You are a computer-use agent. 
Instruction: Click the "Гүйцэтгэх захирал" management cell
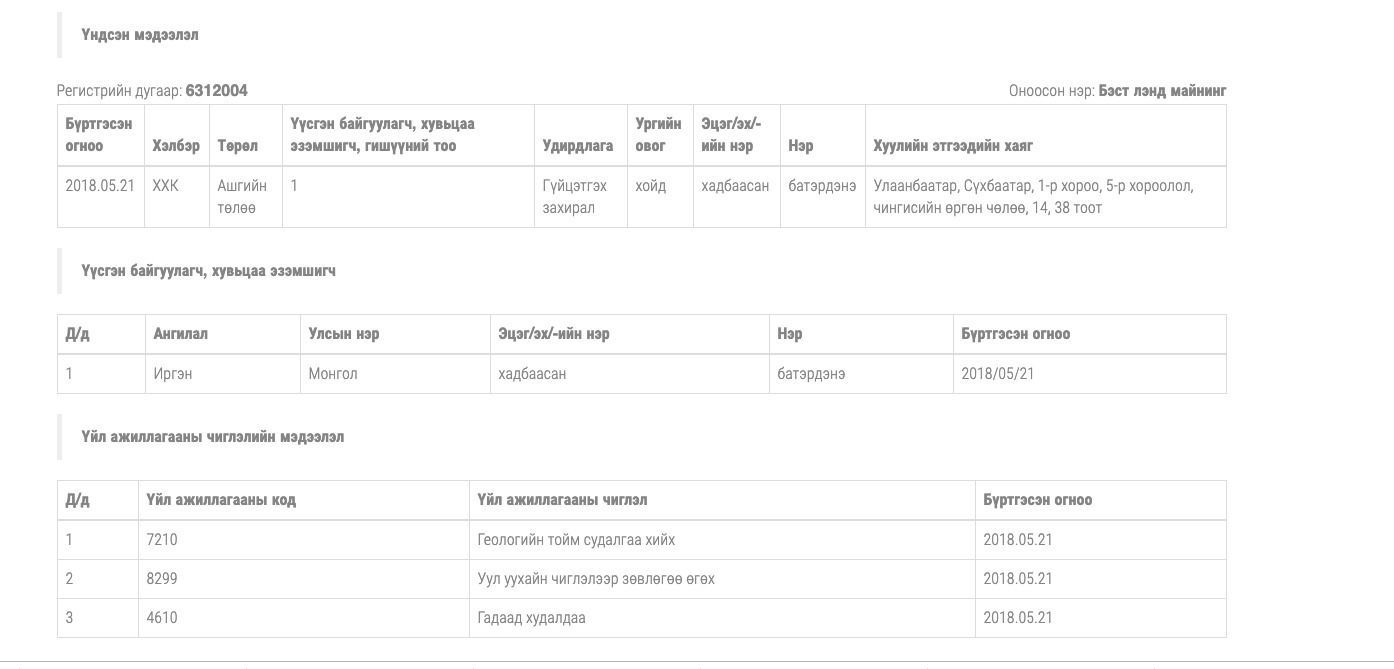coord(575,197)
